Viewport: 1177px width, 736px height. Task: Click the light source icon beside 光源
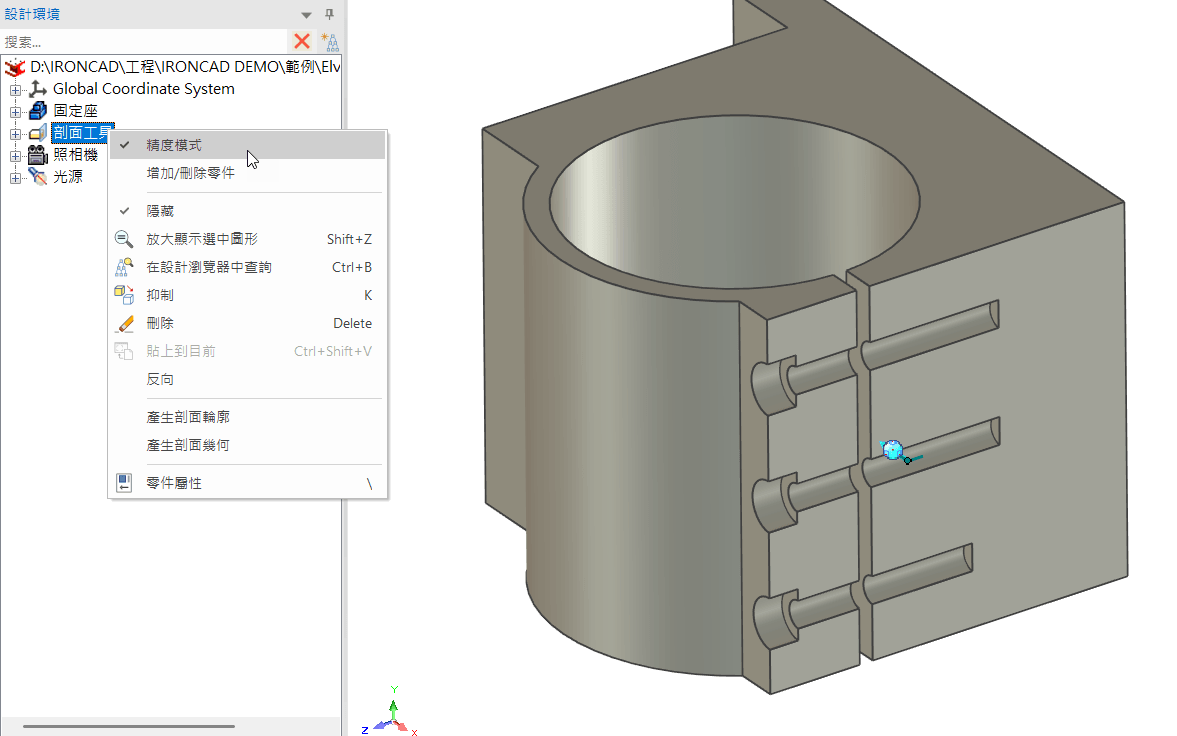click(x=37, y=176)
